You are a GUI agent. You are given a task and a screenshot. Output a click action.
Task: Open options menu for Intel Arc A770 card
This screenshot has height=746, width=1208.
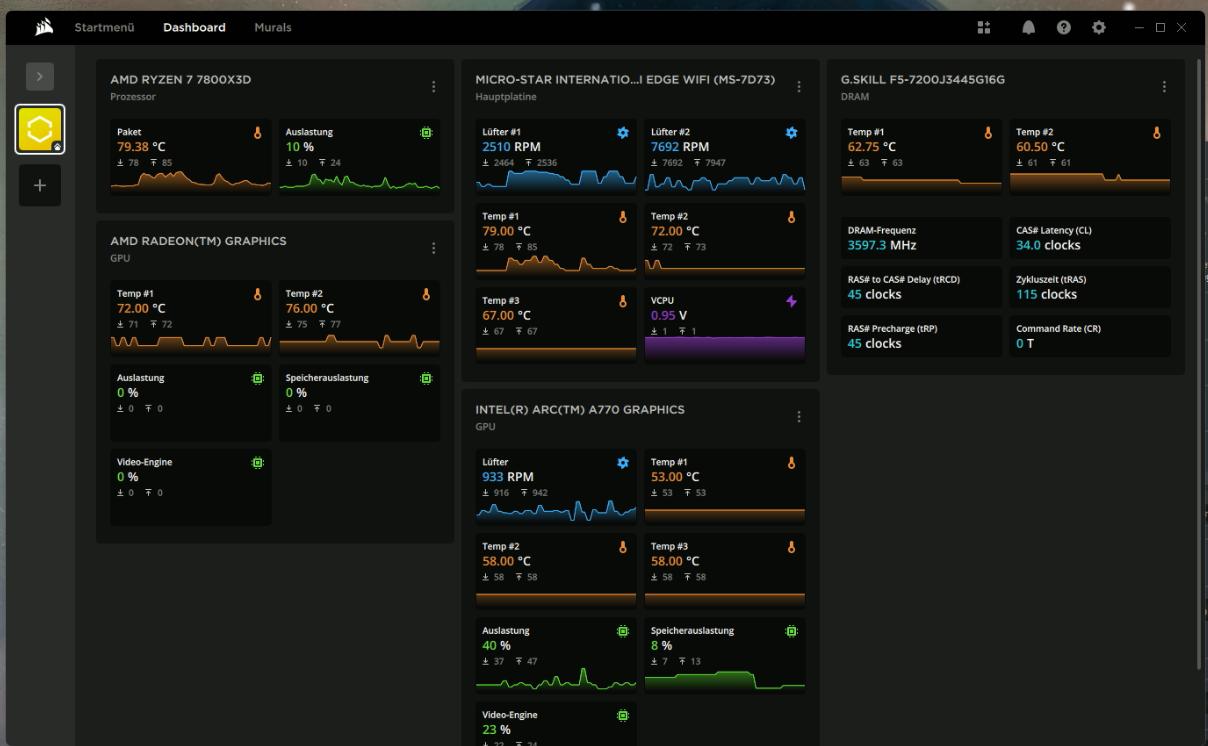799,417
